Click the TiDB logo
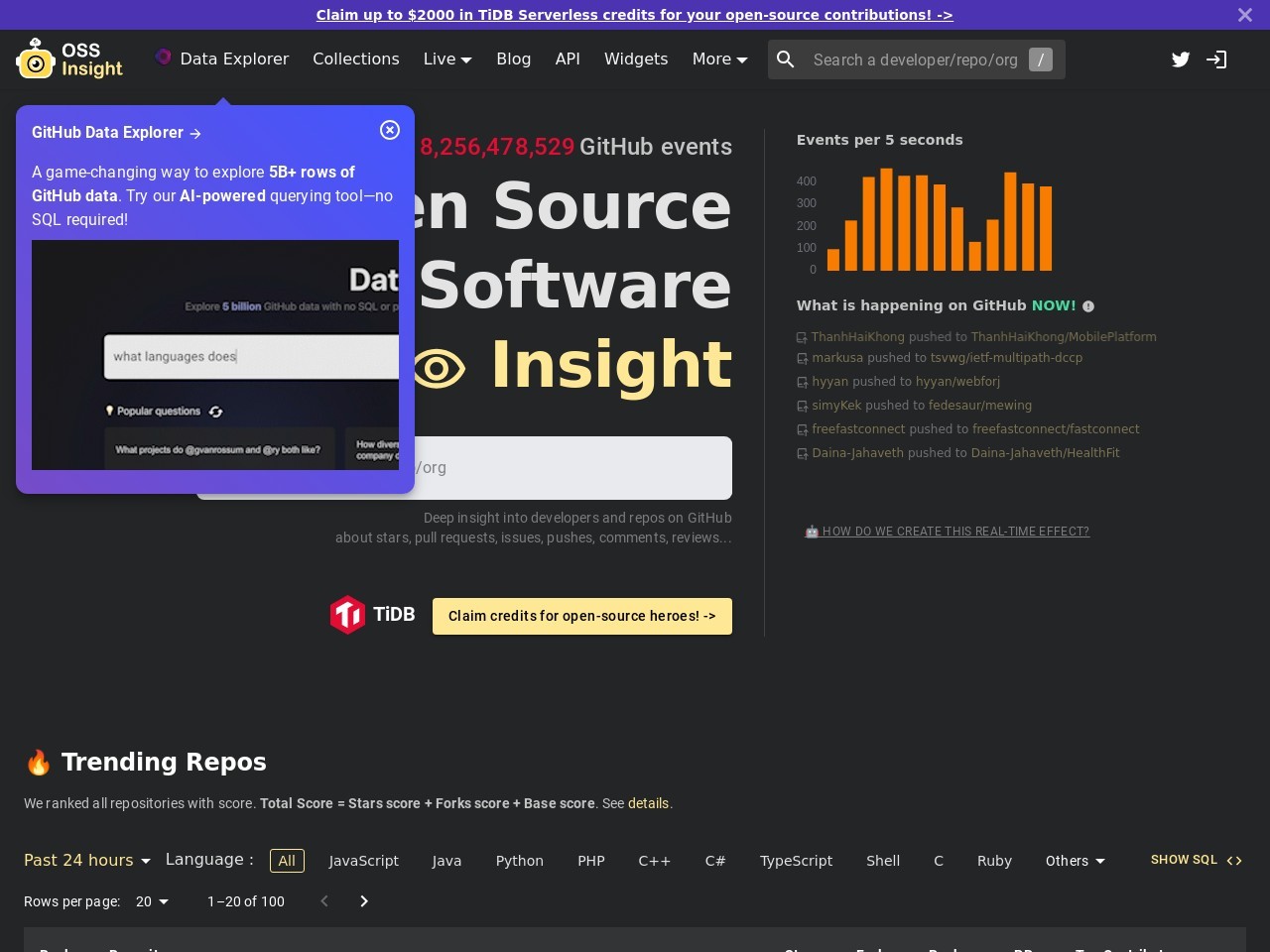This screenshot has width=1270, height=952. (372, 615)
